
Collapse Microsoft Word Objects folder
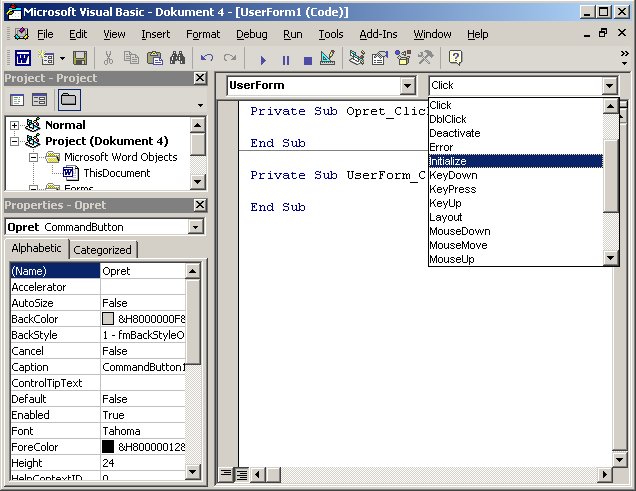[x=34, y=157]
